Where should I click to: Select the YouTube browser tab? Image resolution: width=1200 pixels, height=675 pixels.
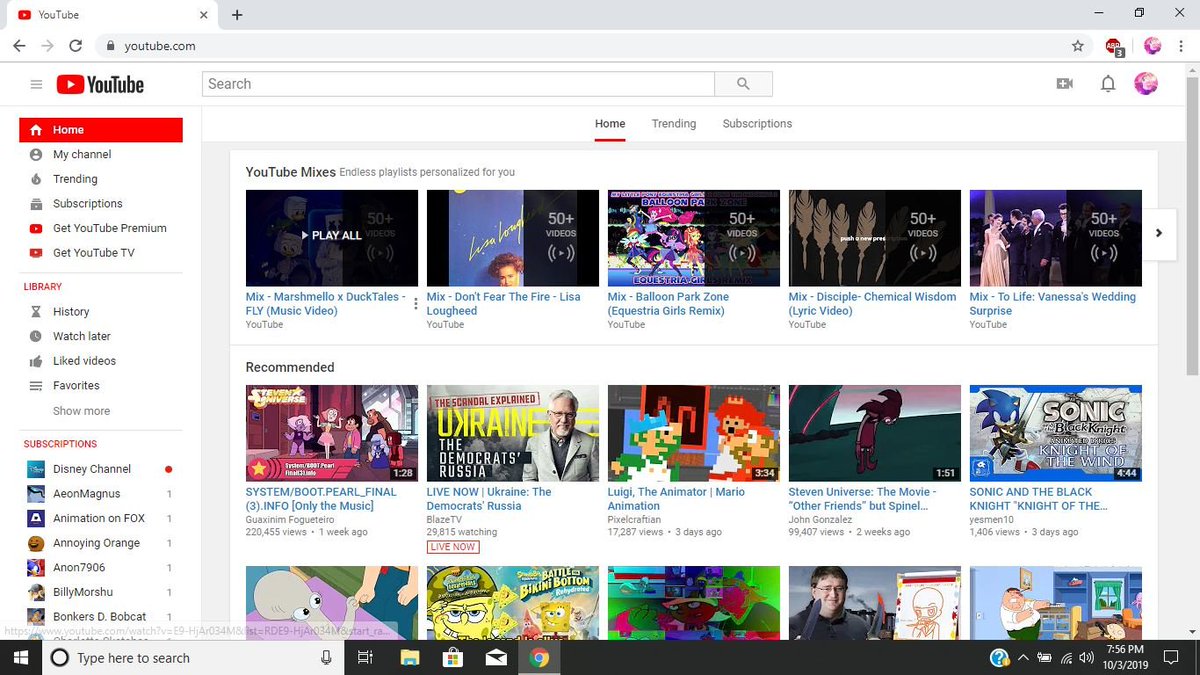pos(111,15)
